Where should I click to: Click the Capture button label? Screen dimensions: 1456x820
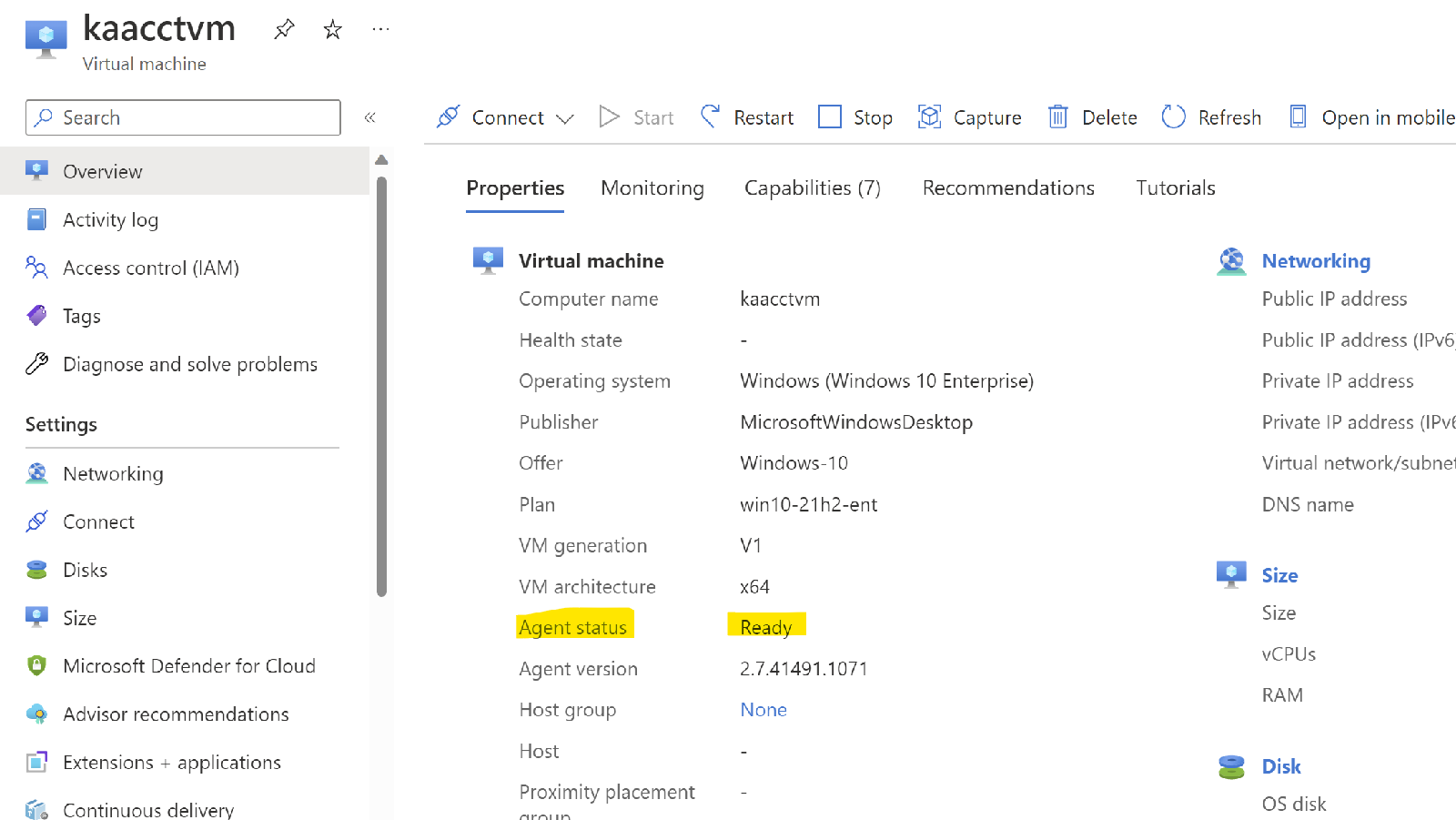987,118
